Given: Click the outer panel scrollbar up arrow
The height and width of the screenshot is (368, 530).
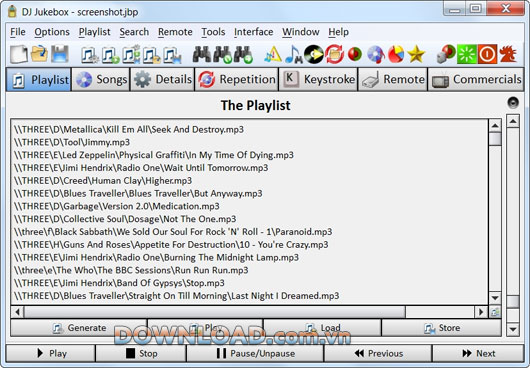Looking at the screenshot, I should click(513, 121).
